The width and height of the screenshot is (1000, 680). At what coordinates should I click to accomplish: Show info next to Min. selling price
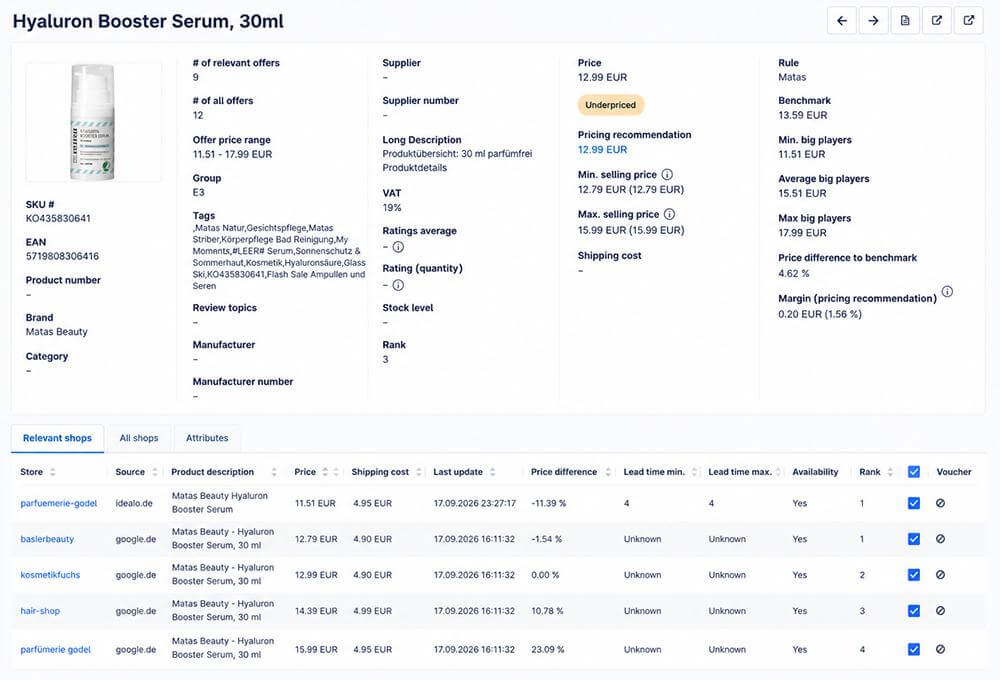pos(667,174)
